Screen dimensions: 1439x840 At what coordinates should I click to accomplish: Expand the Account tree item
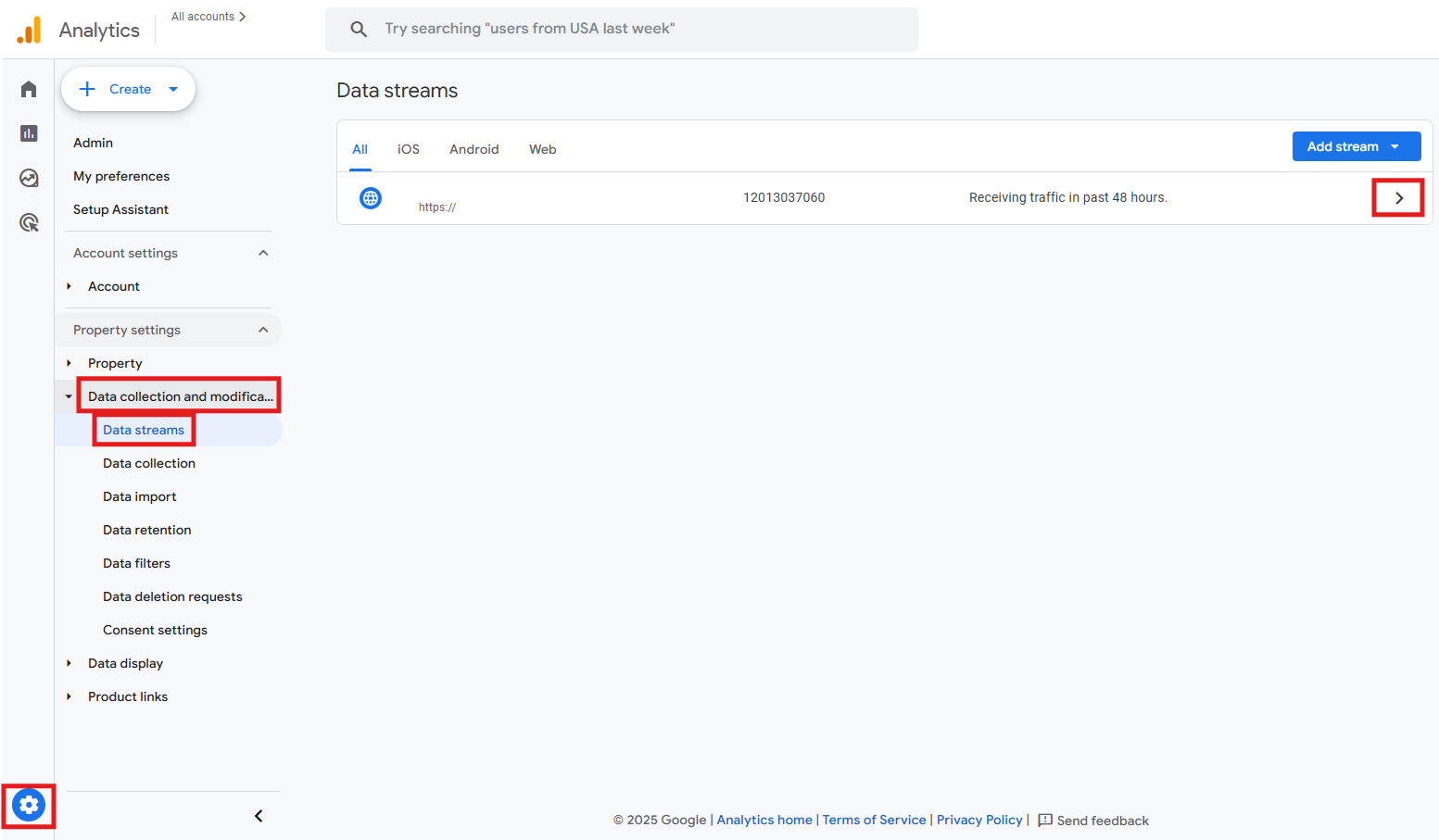[x=69, y=286]
